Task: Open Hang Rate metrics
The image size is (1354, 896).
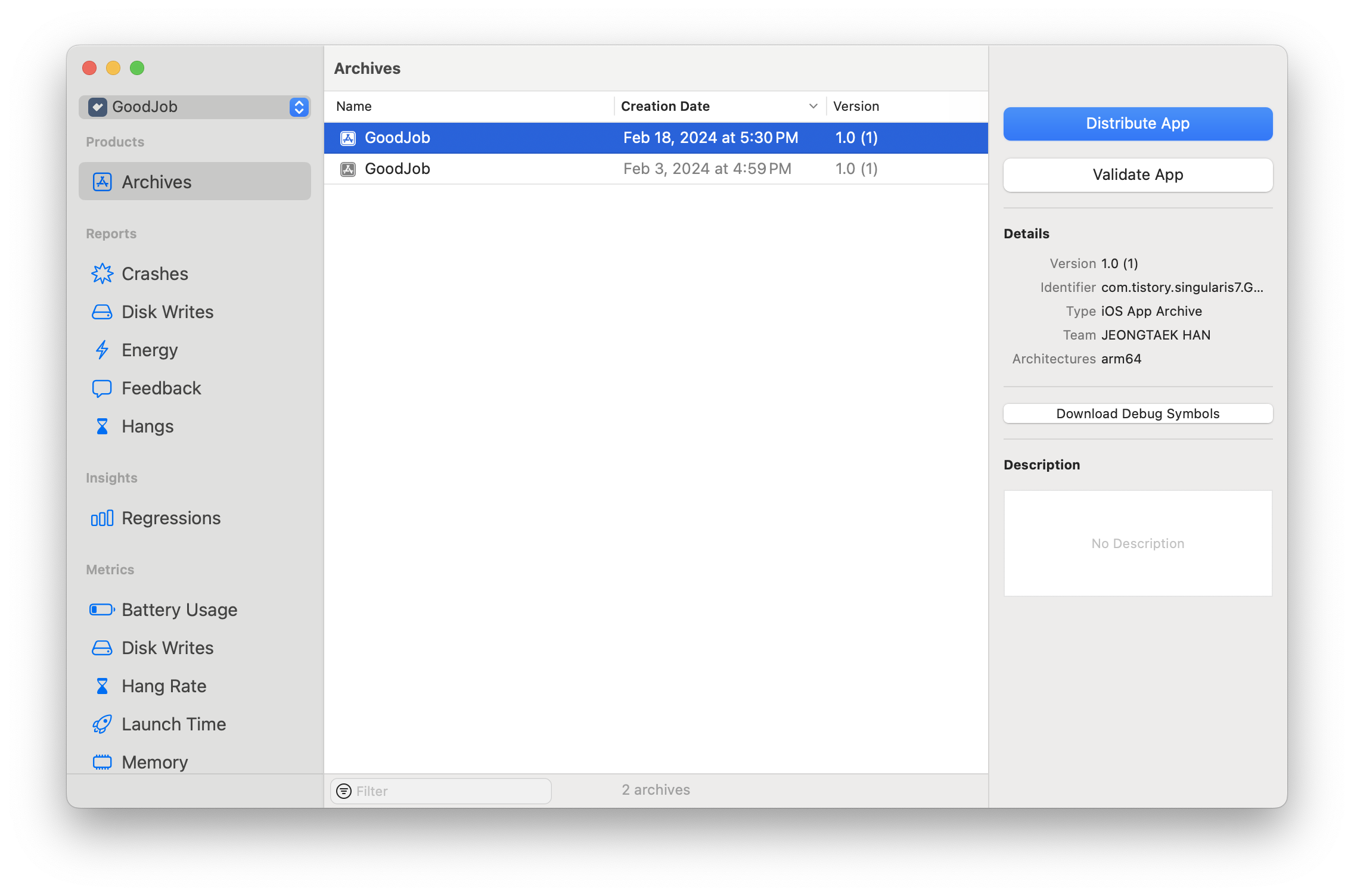Action: 164,686
